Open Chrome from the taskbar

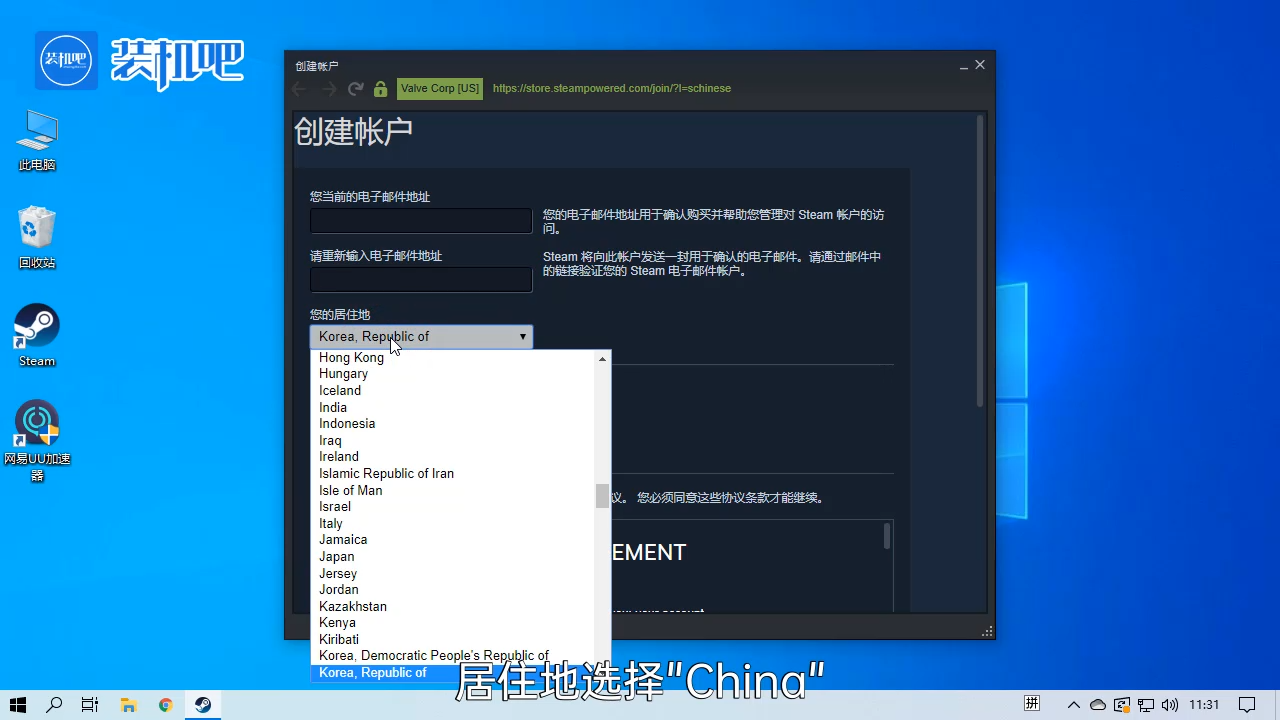pos(165,704)
